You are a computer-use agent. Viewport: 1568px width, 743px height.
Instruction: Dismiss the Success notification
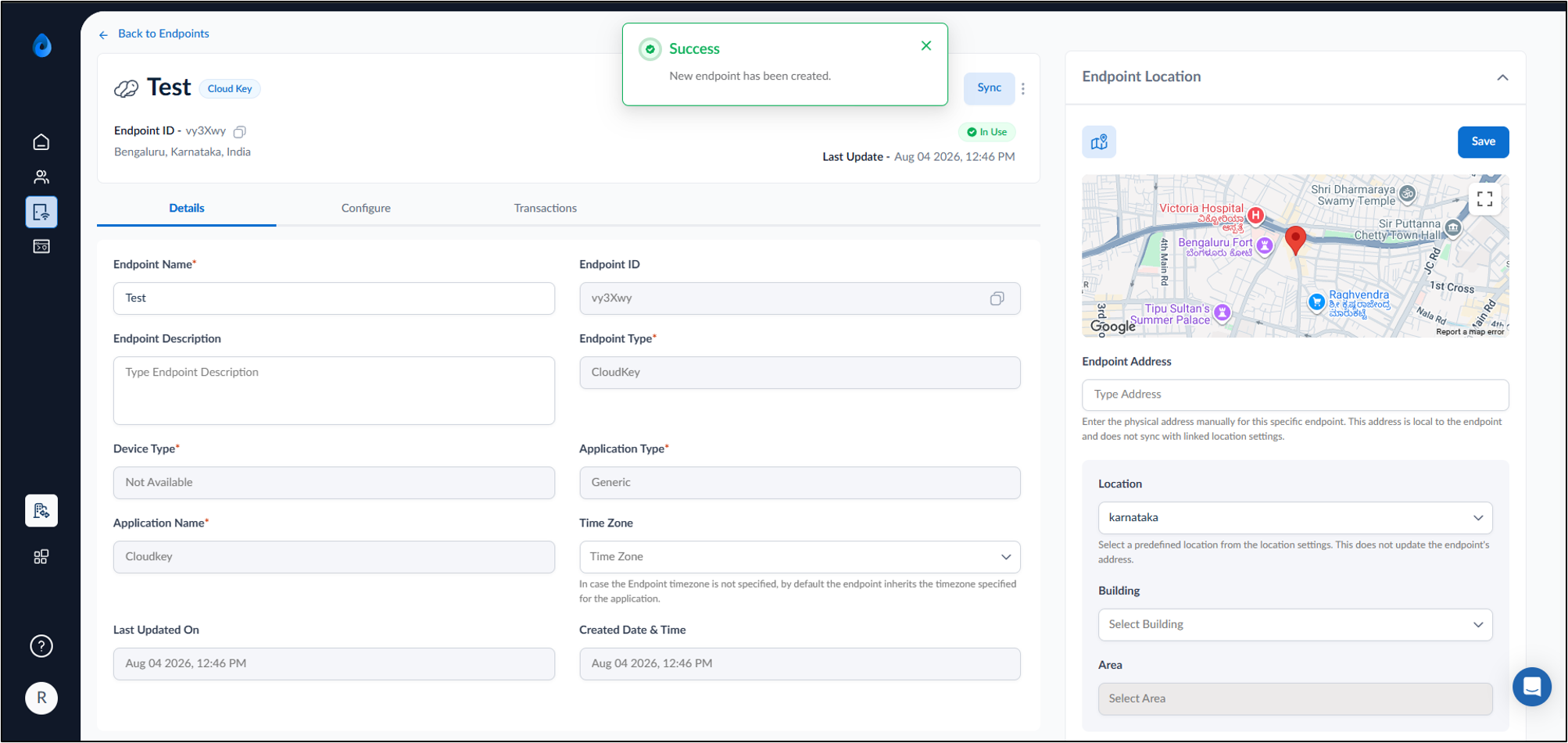926,46
